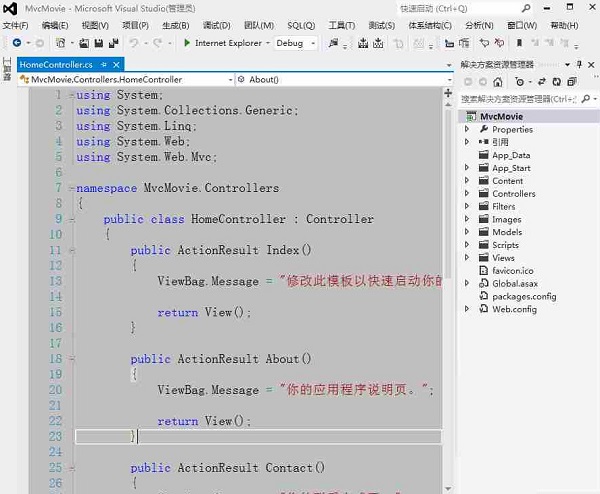Expand the Web.config node
The height and width of the screenshot is (494, 600).
pyautogui.click(x=467, y=309)
